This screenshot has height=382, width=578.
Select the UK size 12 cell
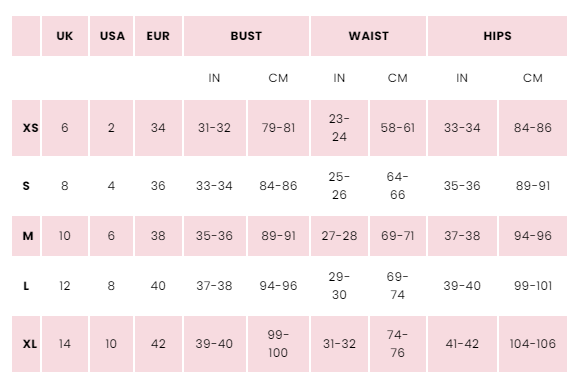click(x=65, y=286)
